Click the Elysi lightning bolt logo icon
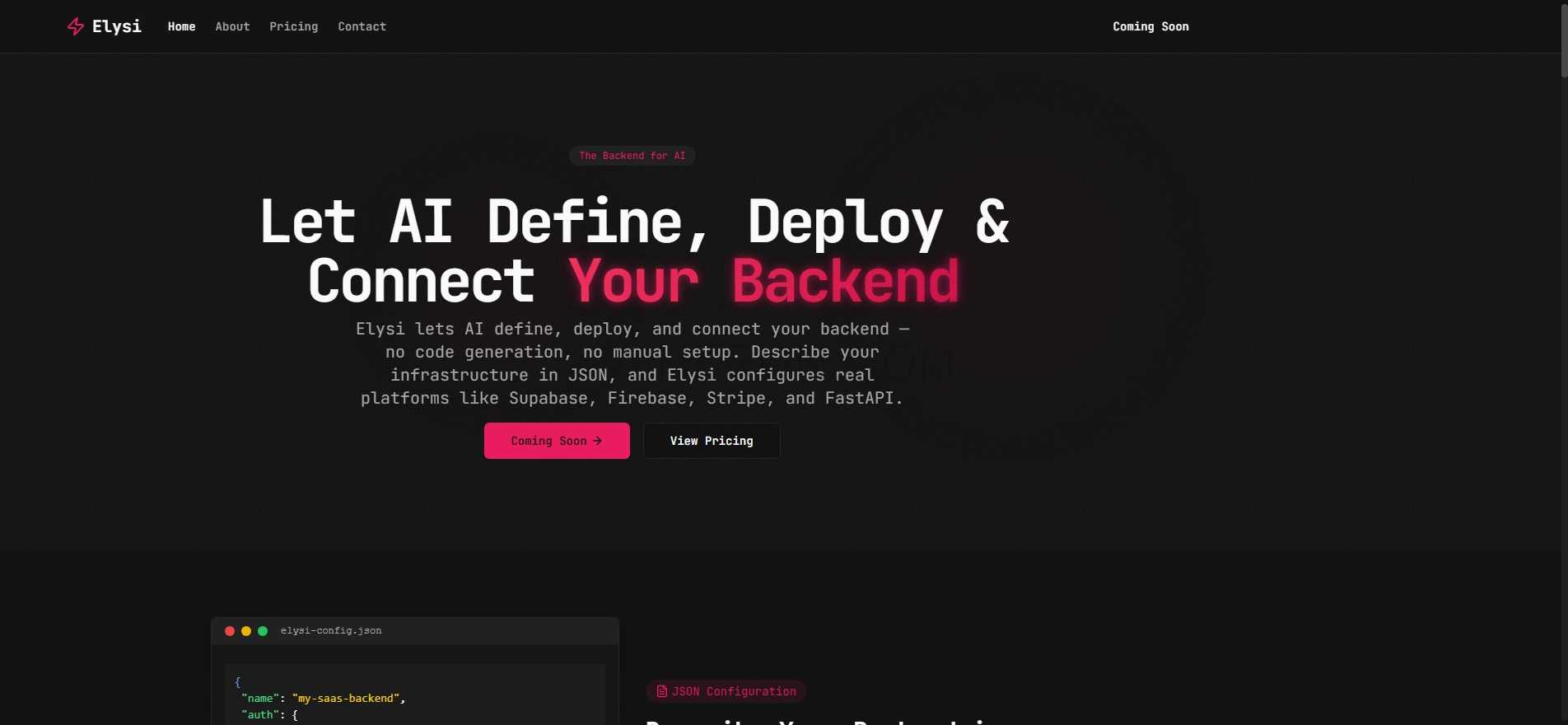The image size is (1568, 725). (x=75, y=26)
